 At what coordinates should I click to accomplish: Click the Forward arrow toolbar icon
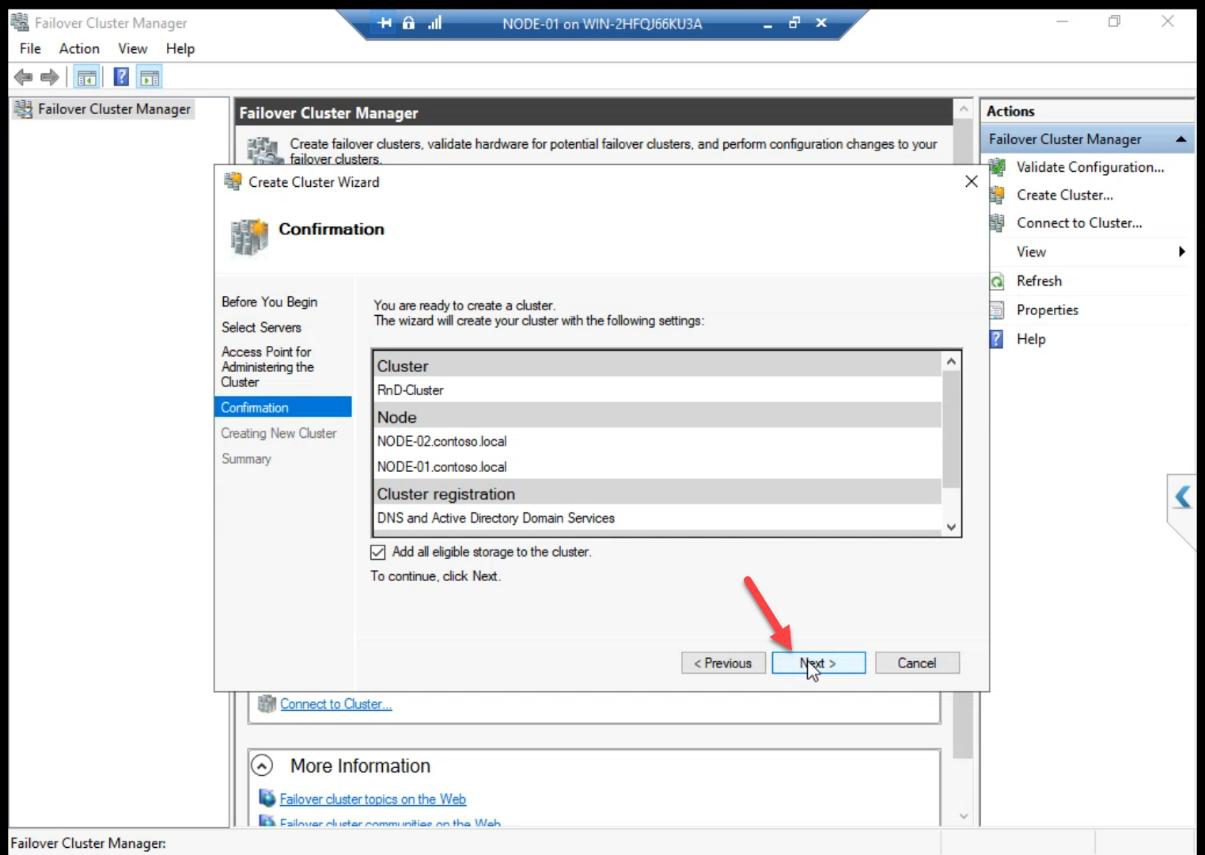[x=49, y=77]
